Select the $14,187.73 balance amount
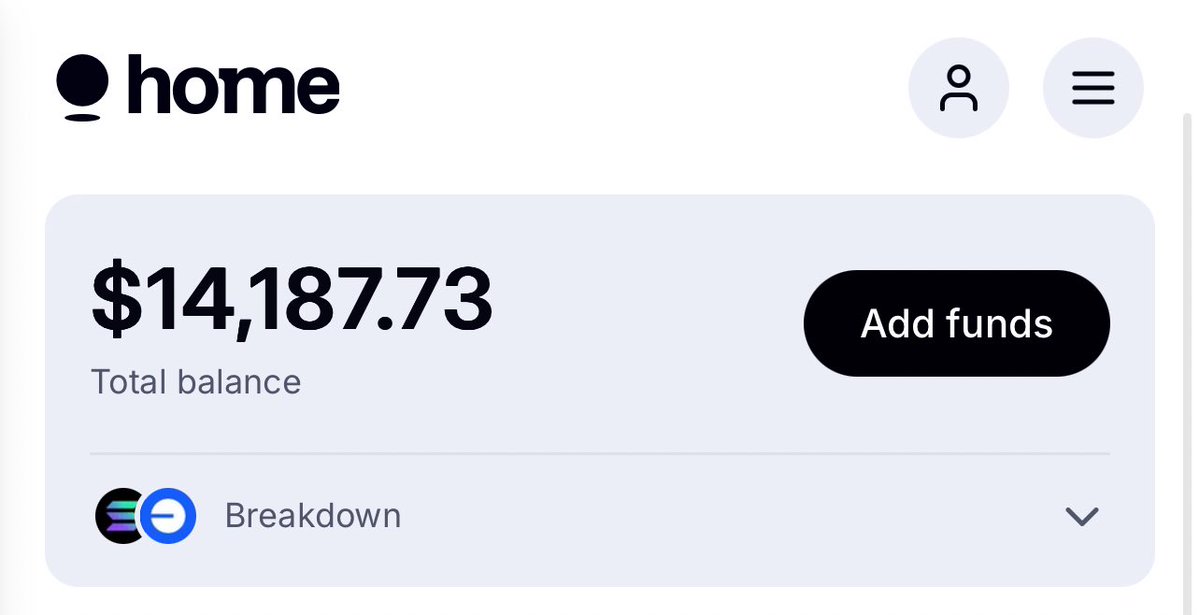Screen dimensions: 1199x615 [291, 299]
